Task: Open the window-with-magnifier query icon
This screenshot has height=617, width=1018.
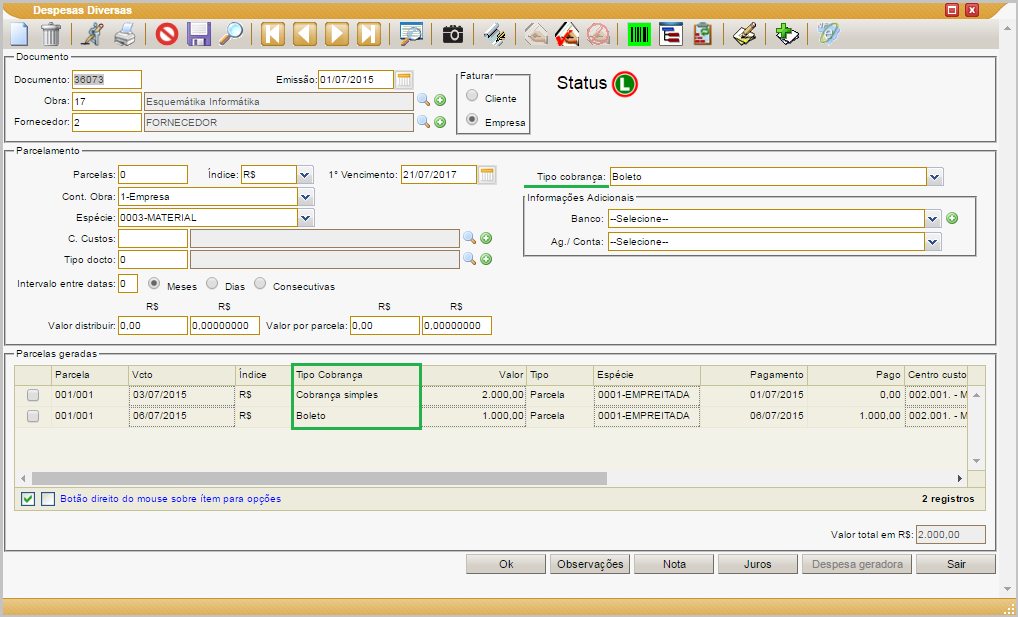Action: pyautogui.click(x=411, y=34)
